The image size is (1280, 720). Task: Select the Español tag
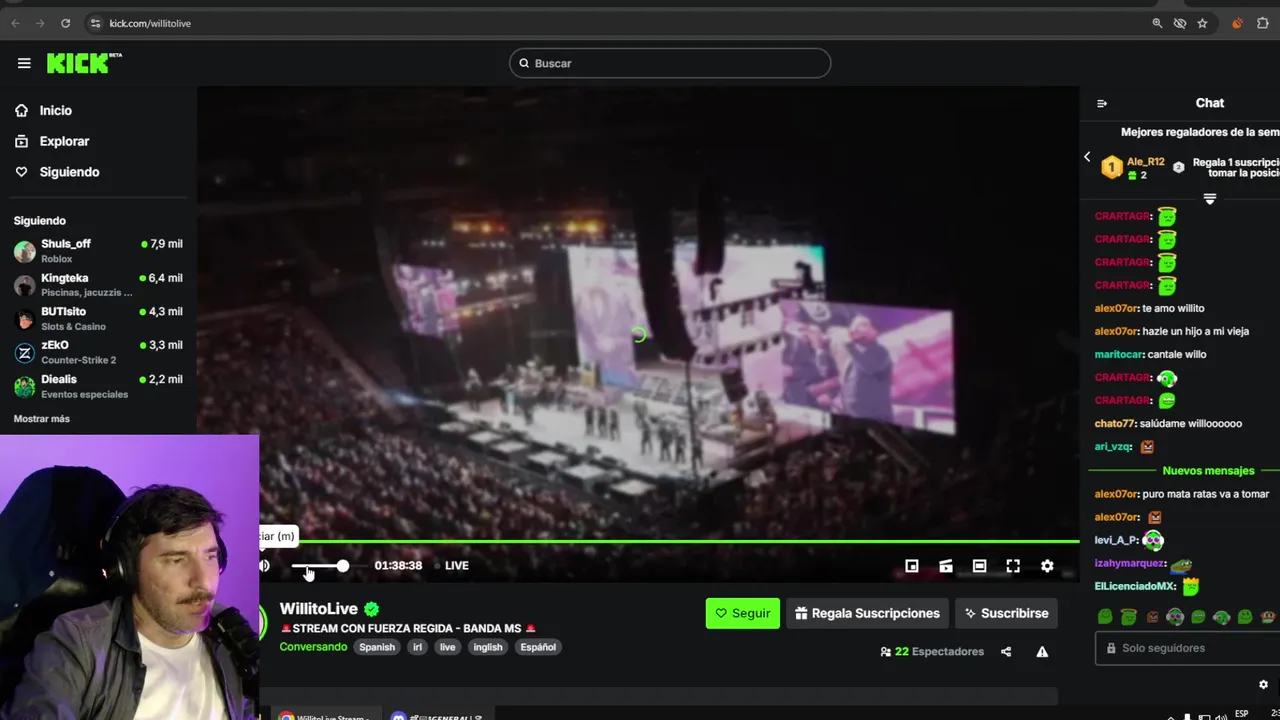pos(538,647)
